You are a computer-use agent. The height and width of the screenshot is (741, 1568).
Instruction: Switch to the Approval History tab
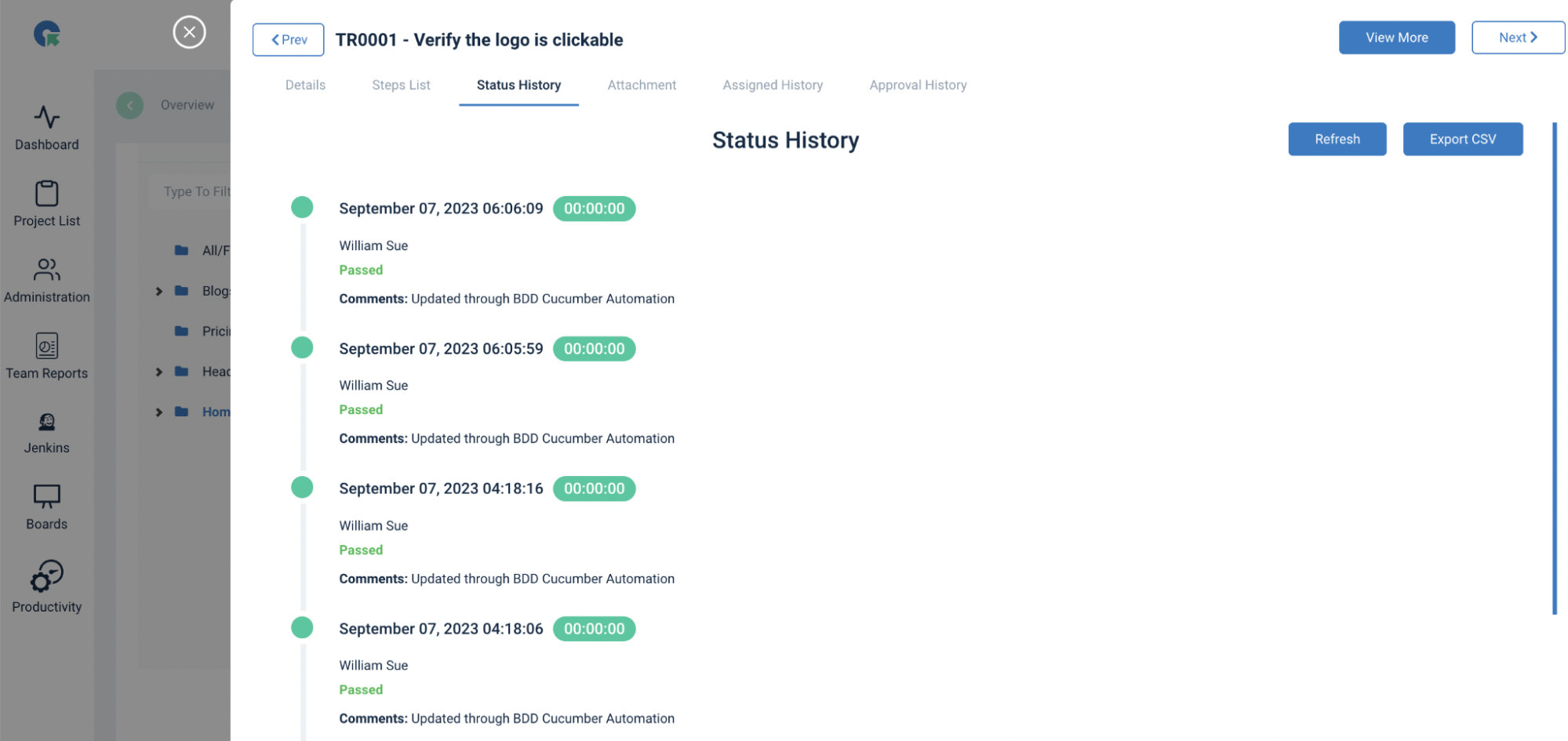click(x=918, y=85)
